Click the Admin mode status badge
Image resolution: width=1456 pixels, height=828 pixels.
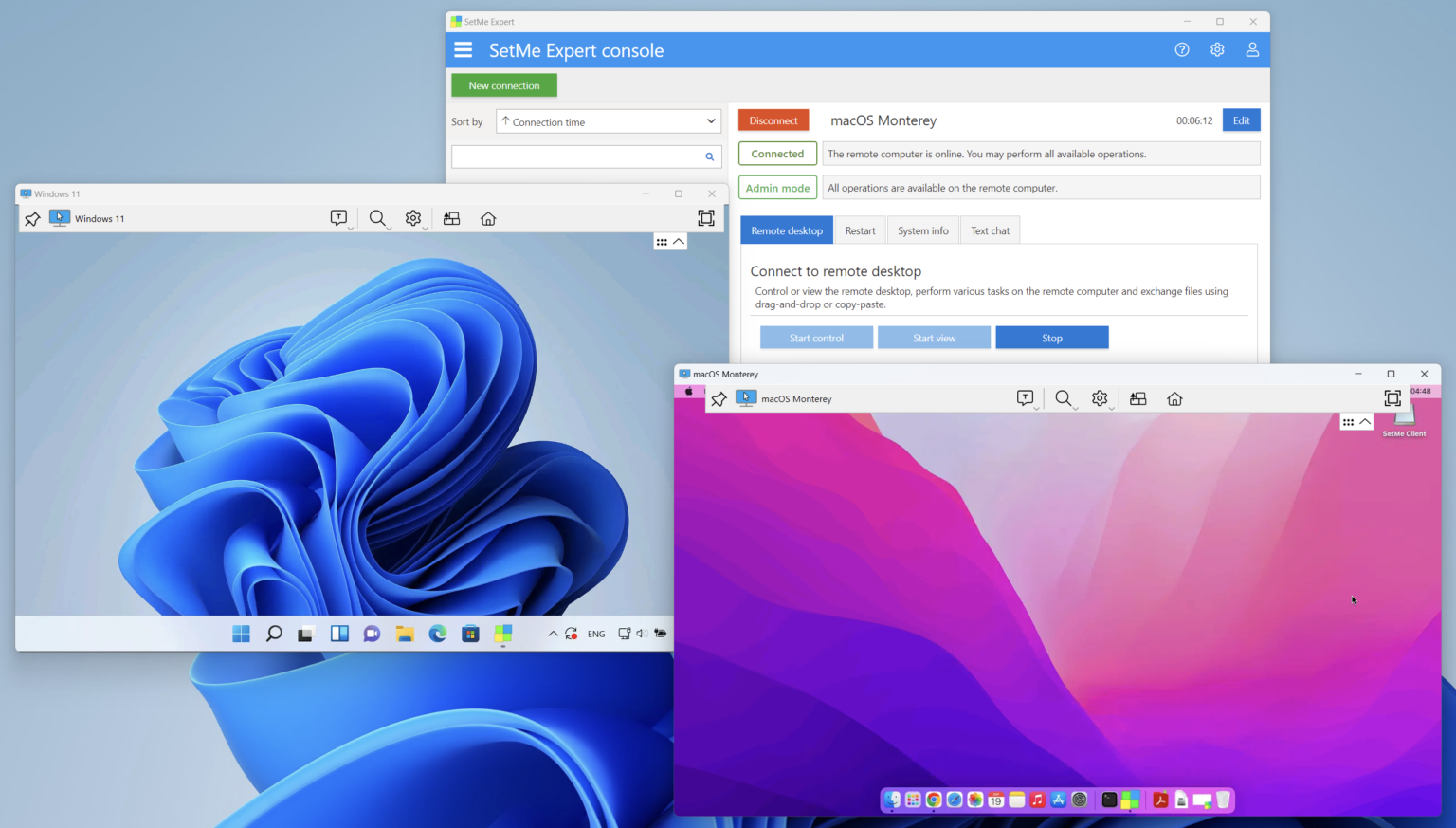click(x=777, y=188)
